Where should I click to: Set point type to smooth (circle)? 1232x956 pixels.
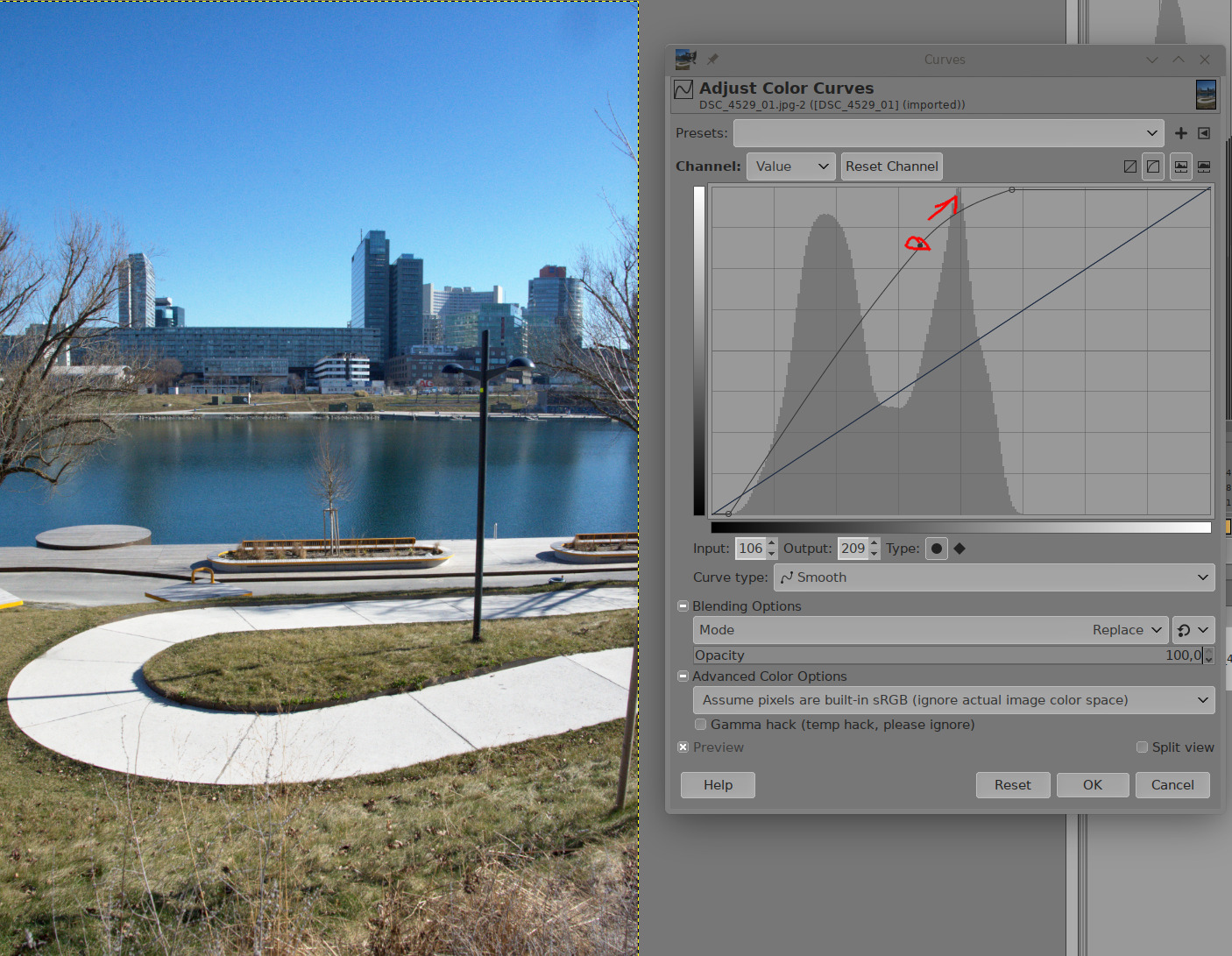[x=937, y=549]
